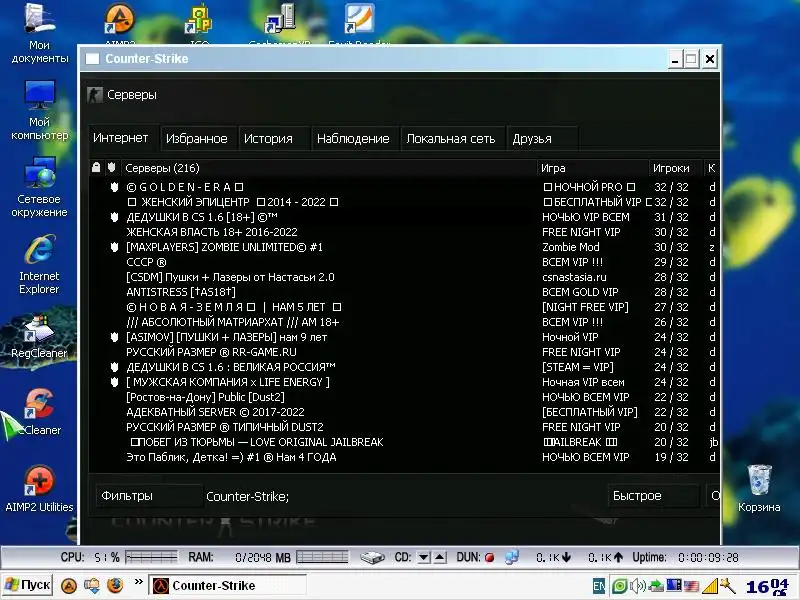Screen dimensions: 800x600
Task: Open Сетевое окружение desktop icon
Action: 40,187
